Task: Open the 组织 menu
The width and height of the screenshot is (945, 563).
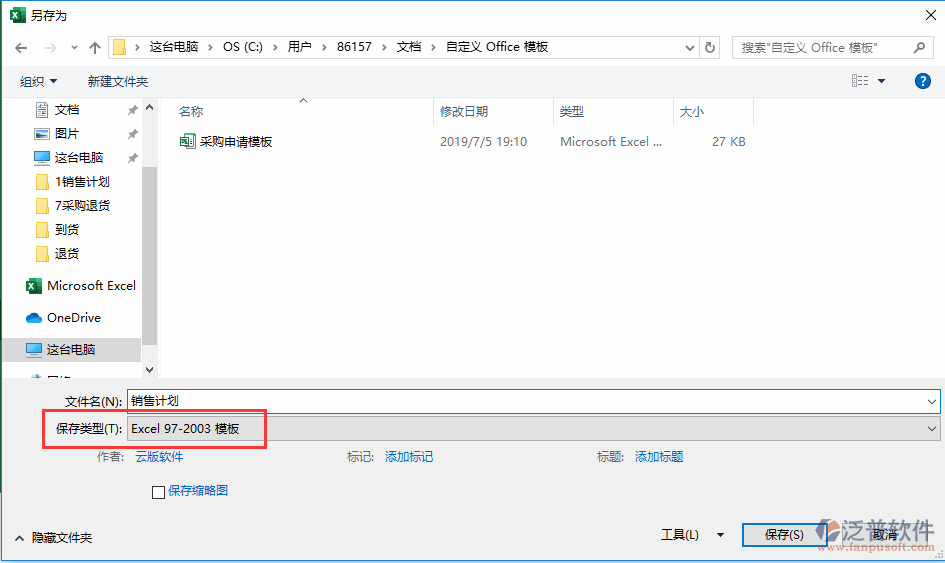Action: pyautogui.click(x=39, y=81)
